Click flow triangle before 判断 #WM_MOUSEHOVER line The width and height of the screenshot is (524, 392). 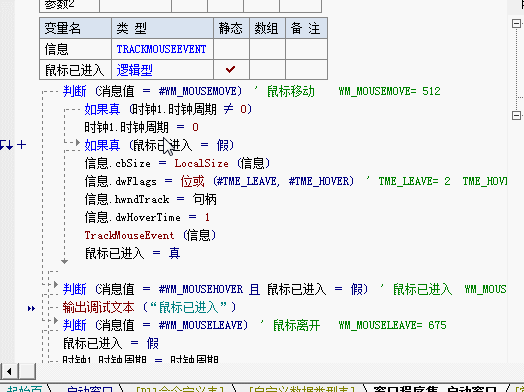coord(56,284)
